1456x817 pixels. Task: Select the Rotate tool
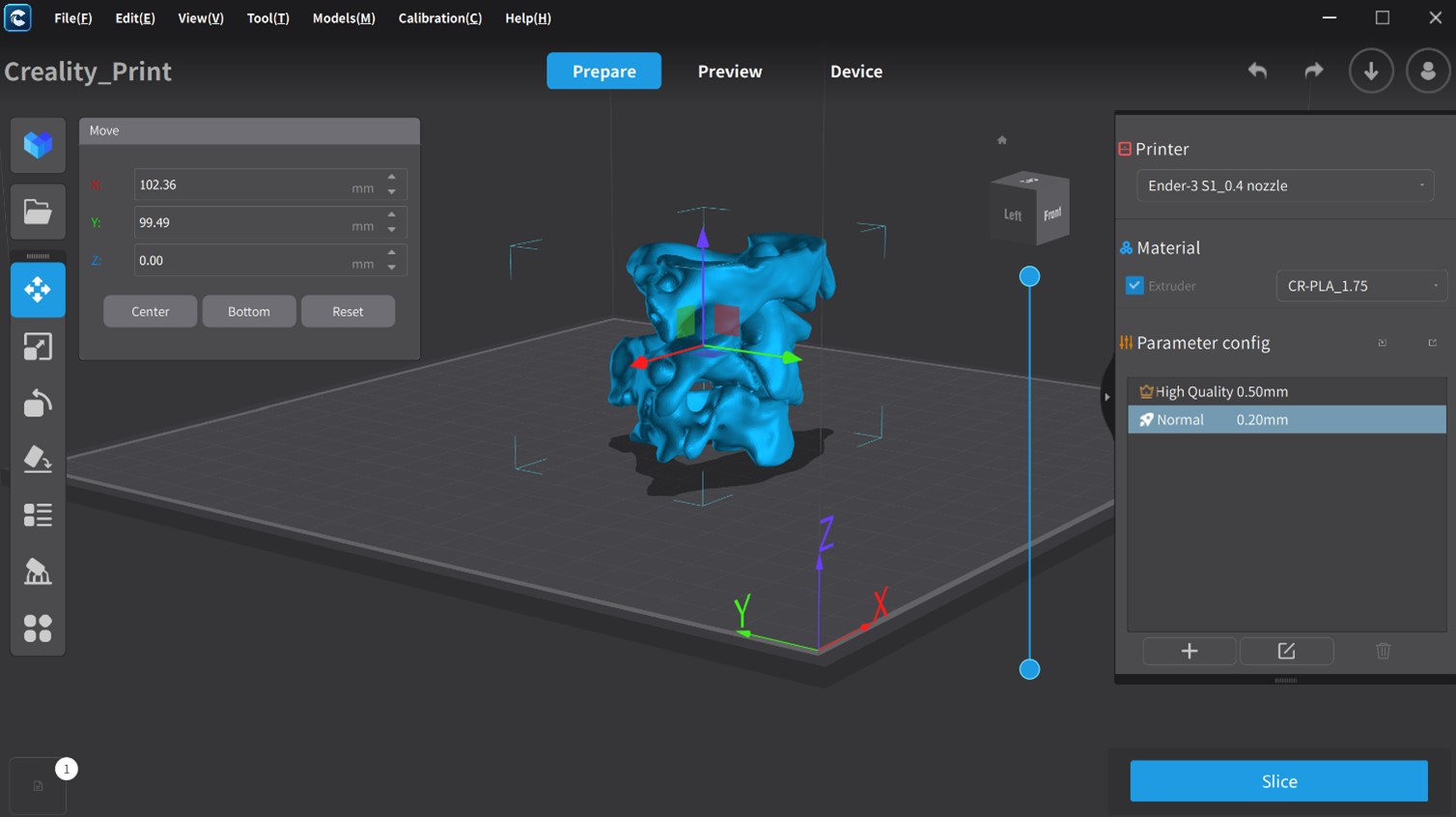[38, 403]
